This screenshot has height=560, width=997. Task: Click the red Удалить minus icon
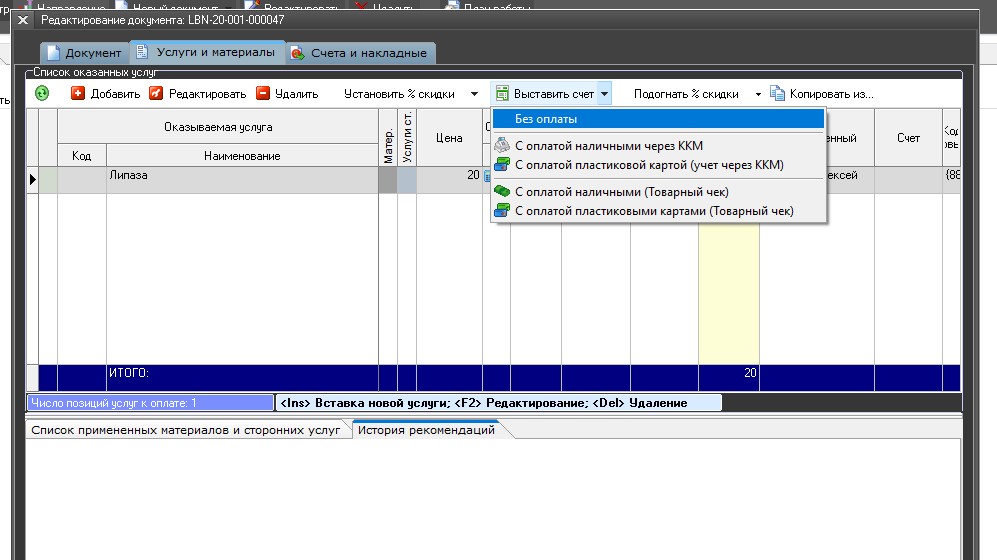[263, 94]
